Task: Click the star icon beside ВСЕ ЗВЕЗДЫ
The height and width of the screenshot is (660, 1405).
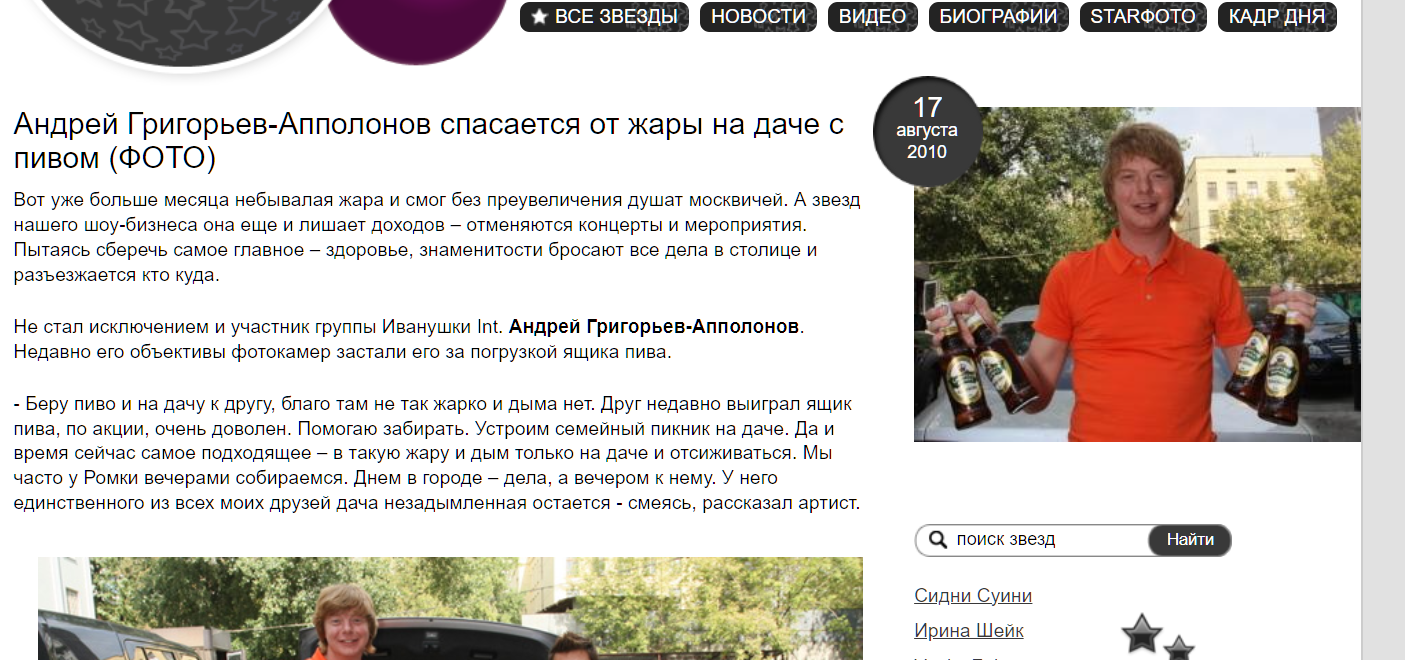Action: 539,17
